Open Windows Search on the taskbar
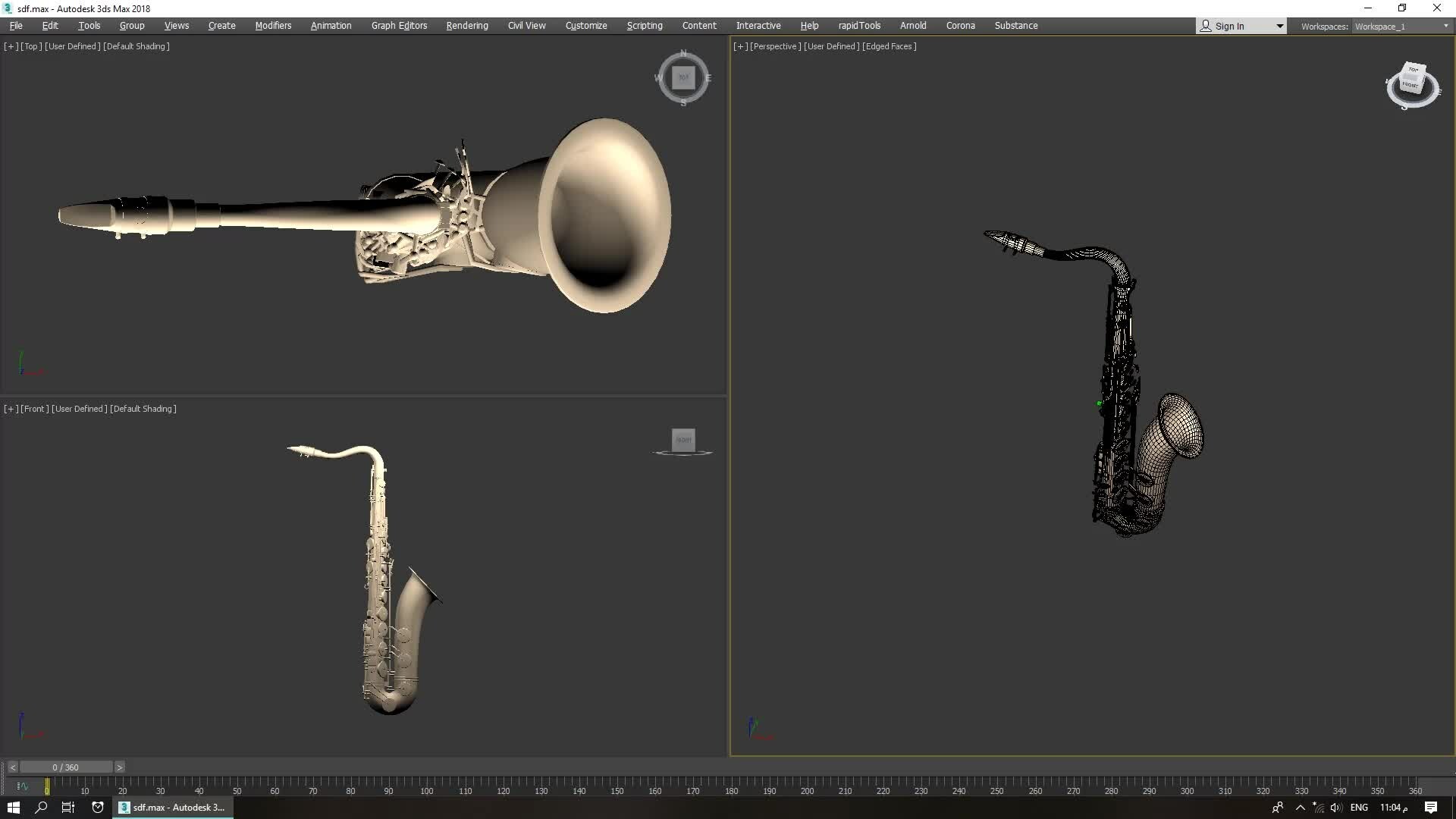This screenshot has height=819, width=1456. click(x=41, y=807)
